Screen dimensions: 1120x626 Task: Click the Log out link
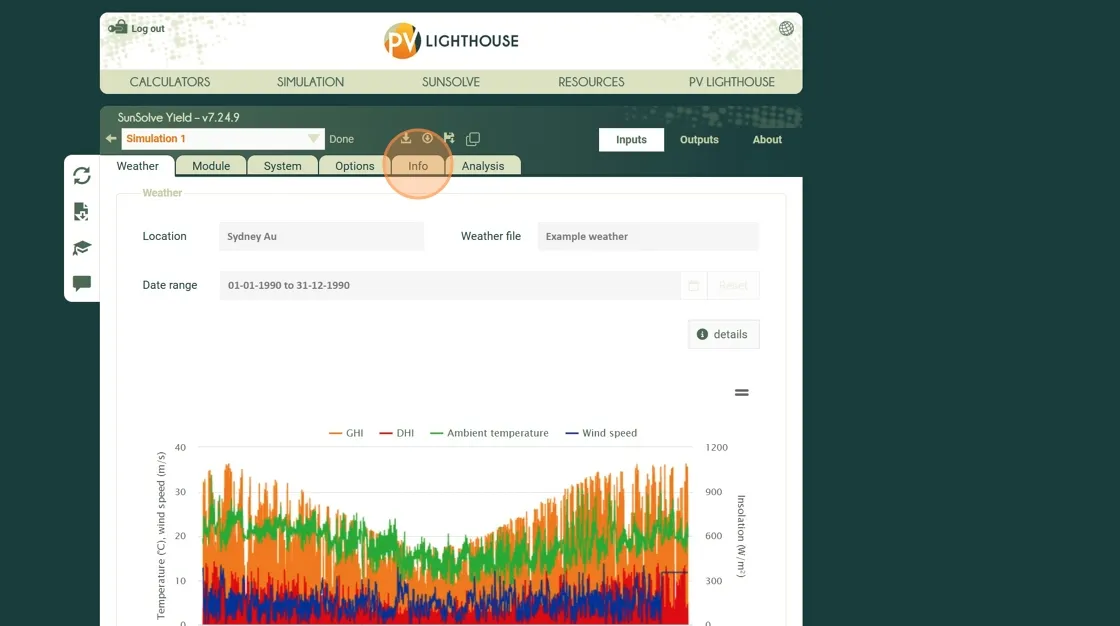coord(147,29)
